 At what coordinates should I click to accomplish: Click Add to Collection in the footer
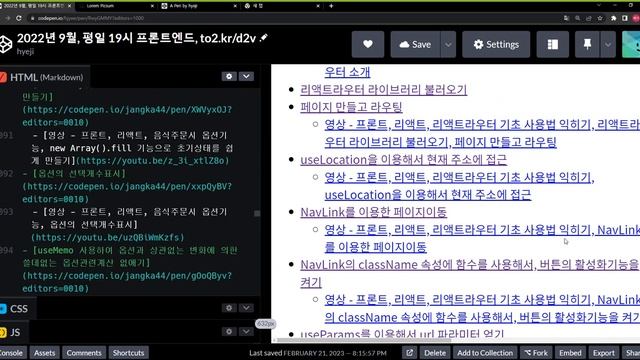click(485, 353)
